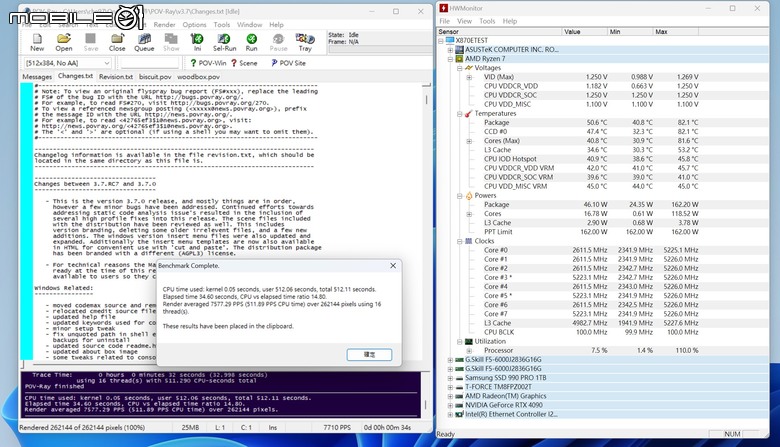Open POV Site link button
780x447 pixels.
[288, 63]
